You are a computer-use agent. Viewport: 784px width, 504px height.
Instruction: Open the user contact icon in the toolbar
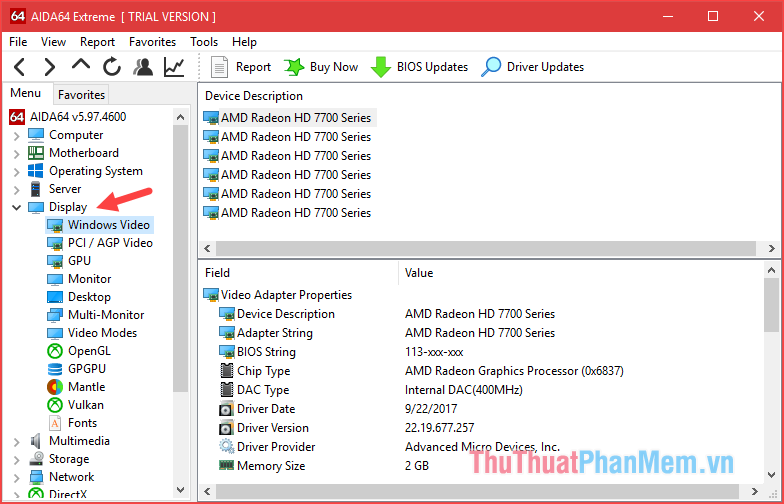click(x=144, y=67)
